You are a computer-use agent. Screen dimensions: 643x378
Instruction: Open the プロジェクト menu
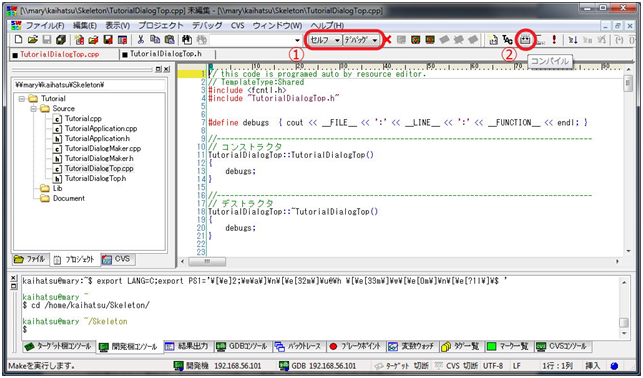click(161, 25)
